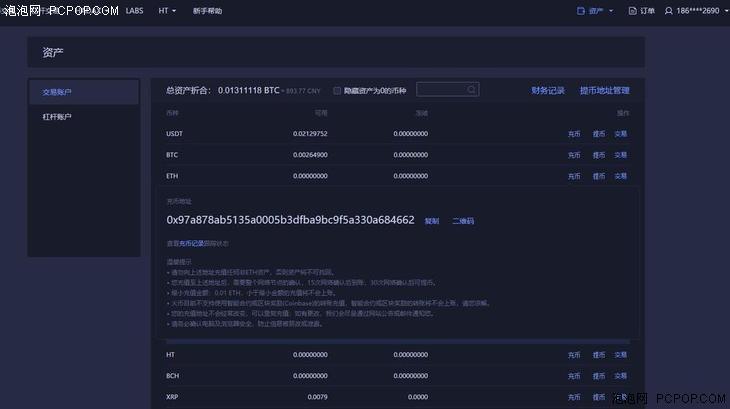Open the LABS menu item
Viewport: 730px width, 409px height.
pyautogui.click(x=135, y=11)
